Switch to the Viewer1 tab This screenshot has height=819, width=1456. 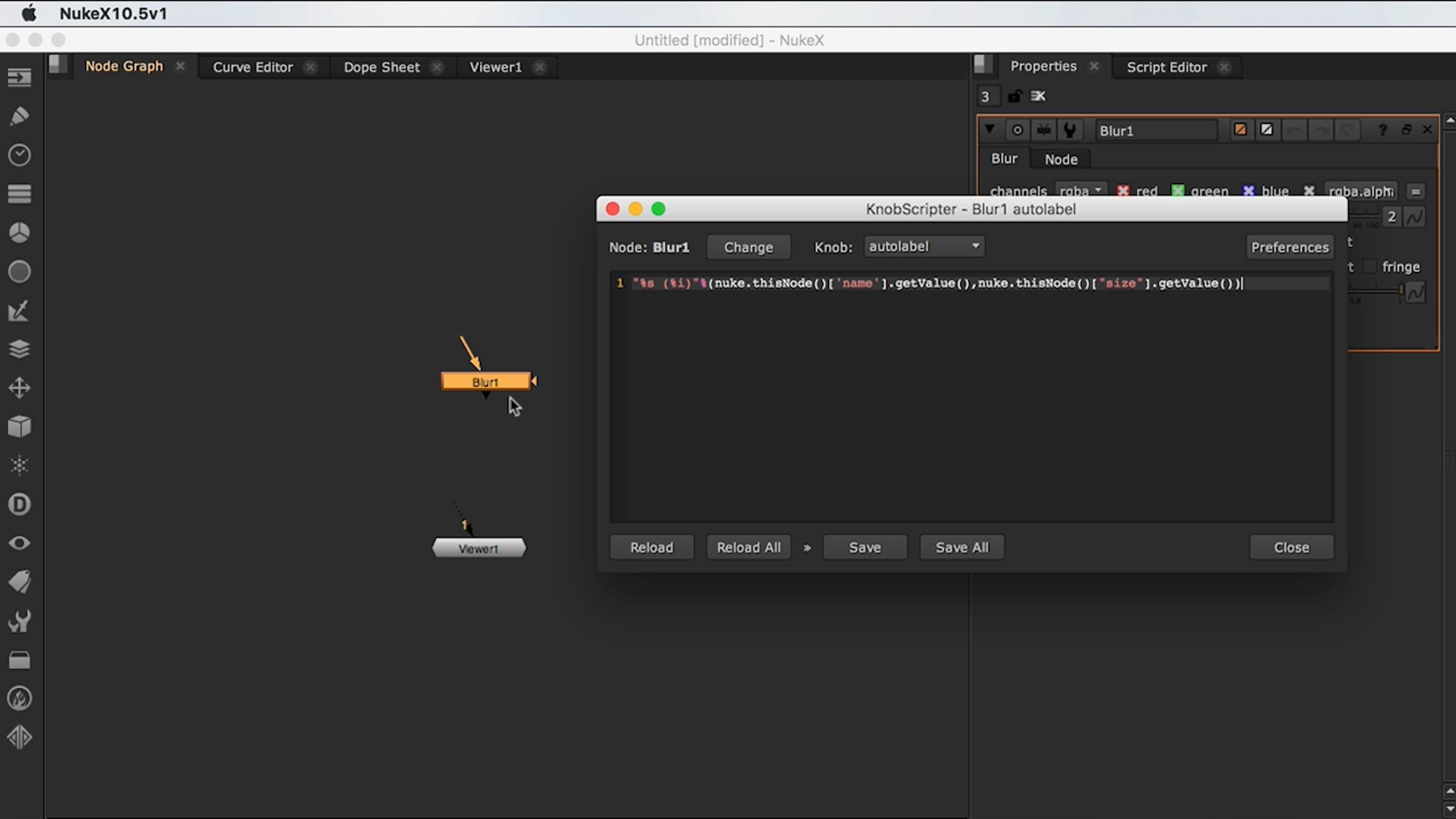495,67
